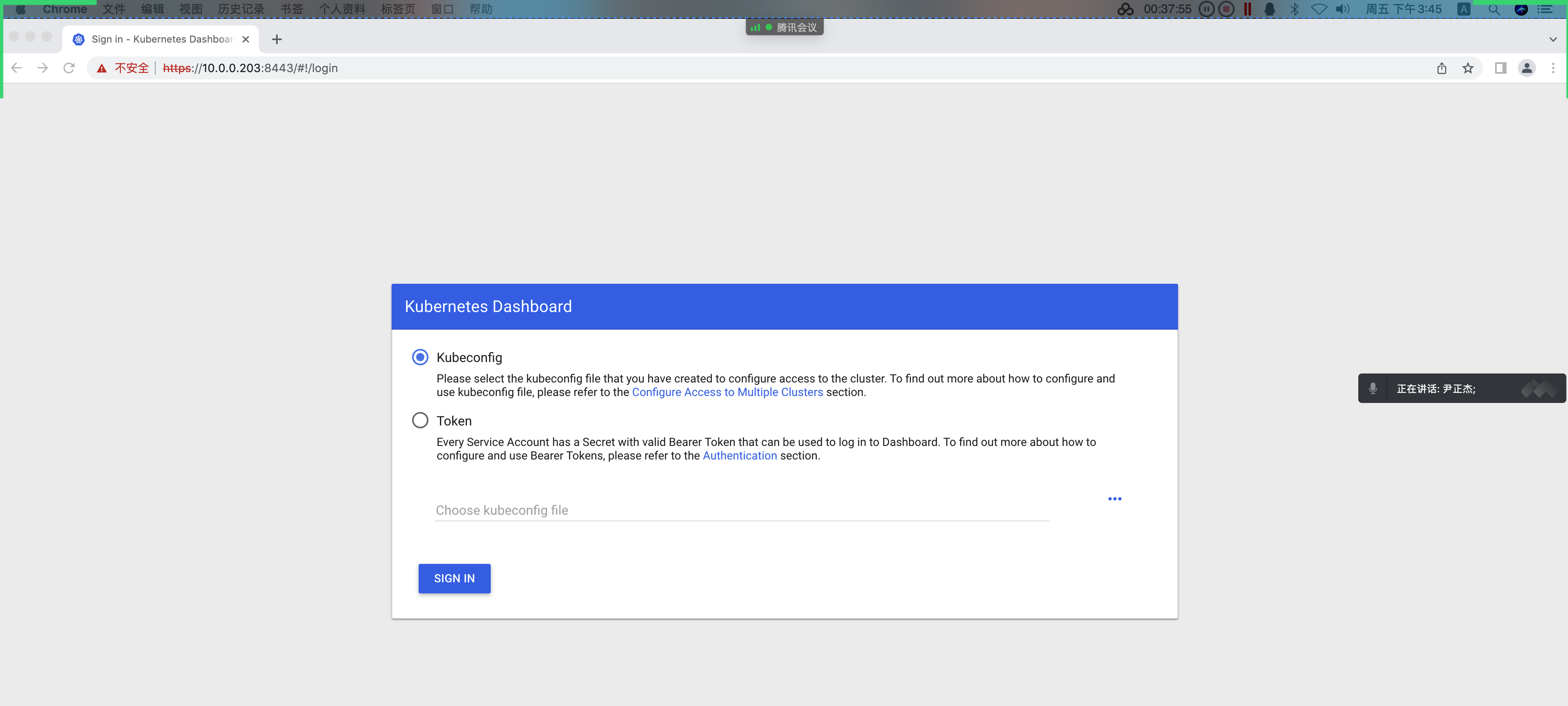
Task: Expand the tab search chevron
Action: (x=1553, y=40)
